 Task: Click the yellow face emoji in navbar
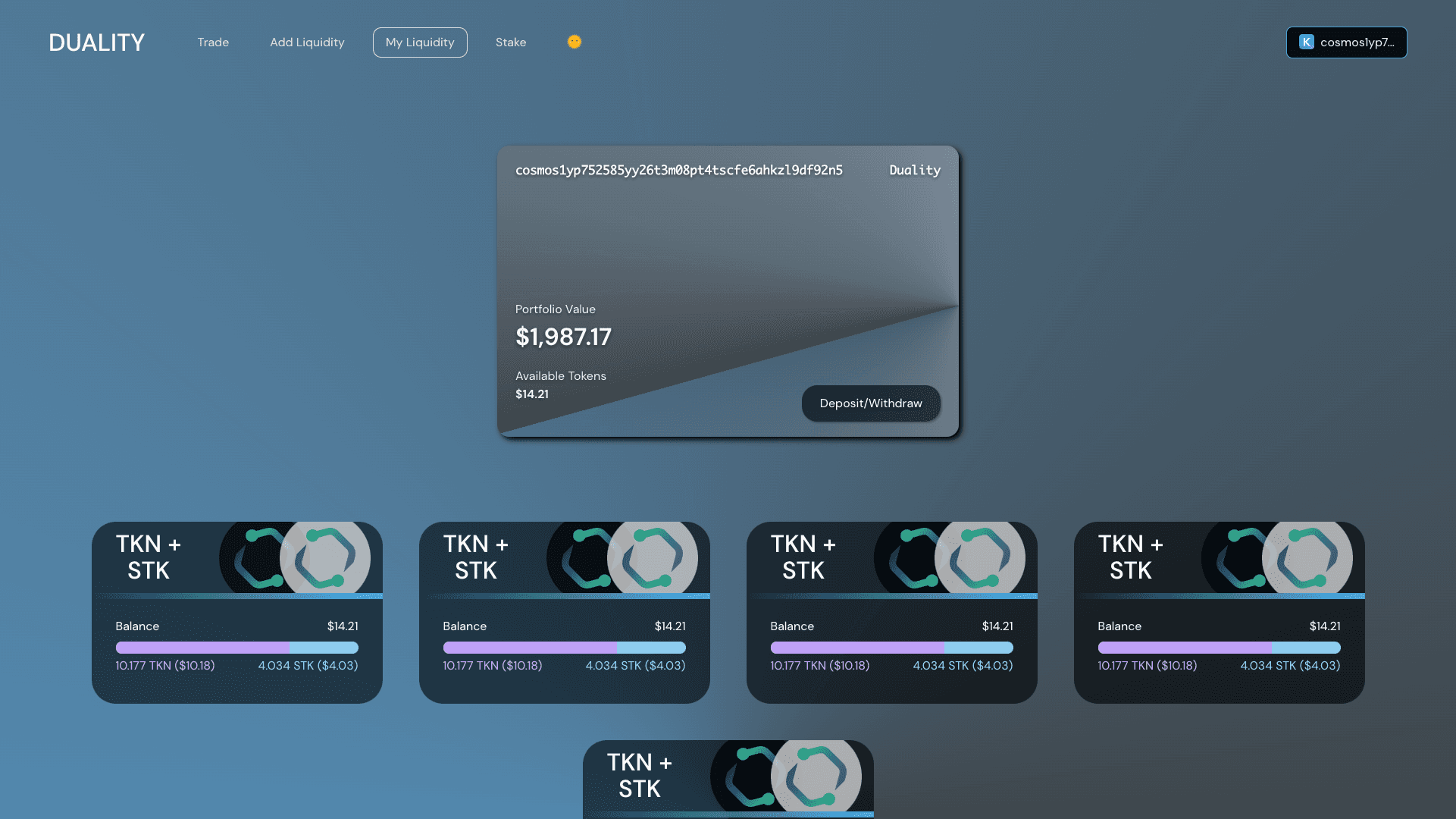click(x=575, y=42)
